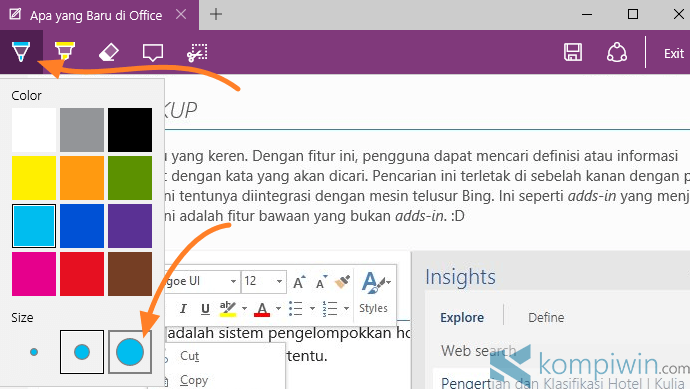Select the largest pen size
This screenshot has height=389, width=690.
tap(130, 352)
